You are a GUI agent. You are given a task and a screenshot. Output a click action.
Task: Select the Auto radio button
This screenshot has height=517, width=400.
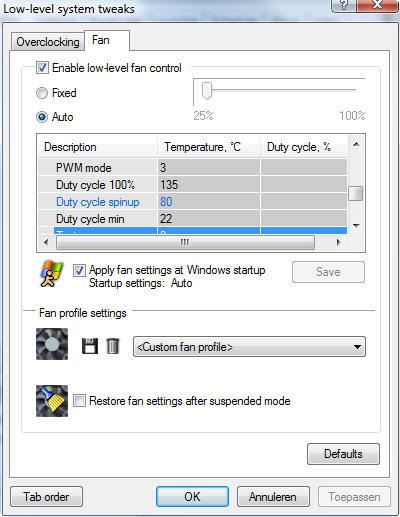[42, 117]
